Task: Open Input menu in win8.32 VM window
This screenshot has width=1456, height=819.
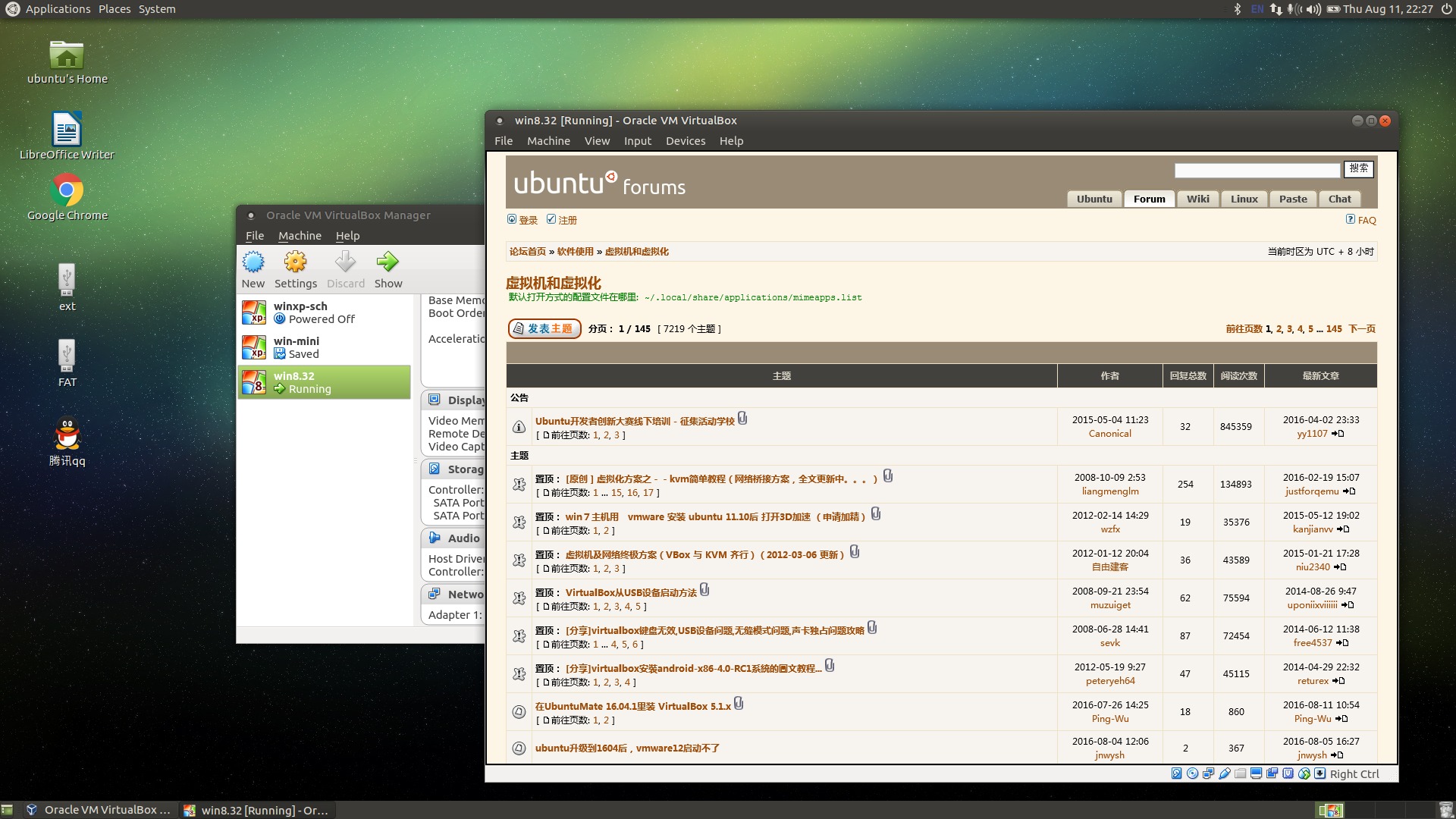Action: click(638, 141)
